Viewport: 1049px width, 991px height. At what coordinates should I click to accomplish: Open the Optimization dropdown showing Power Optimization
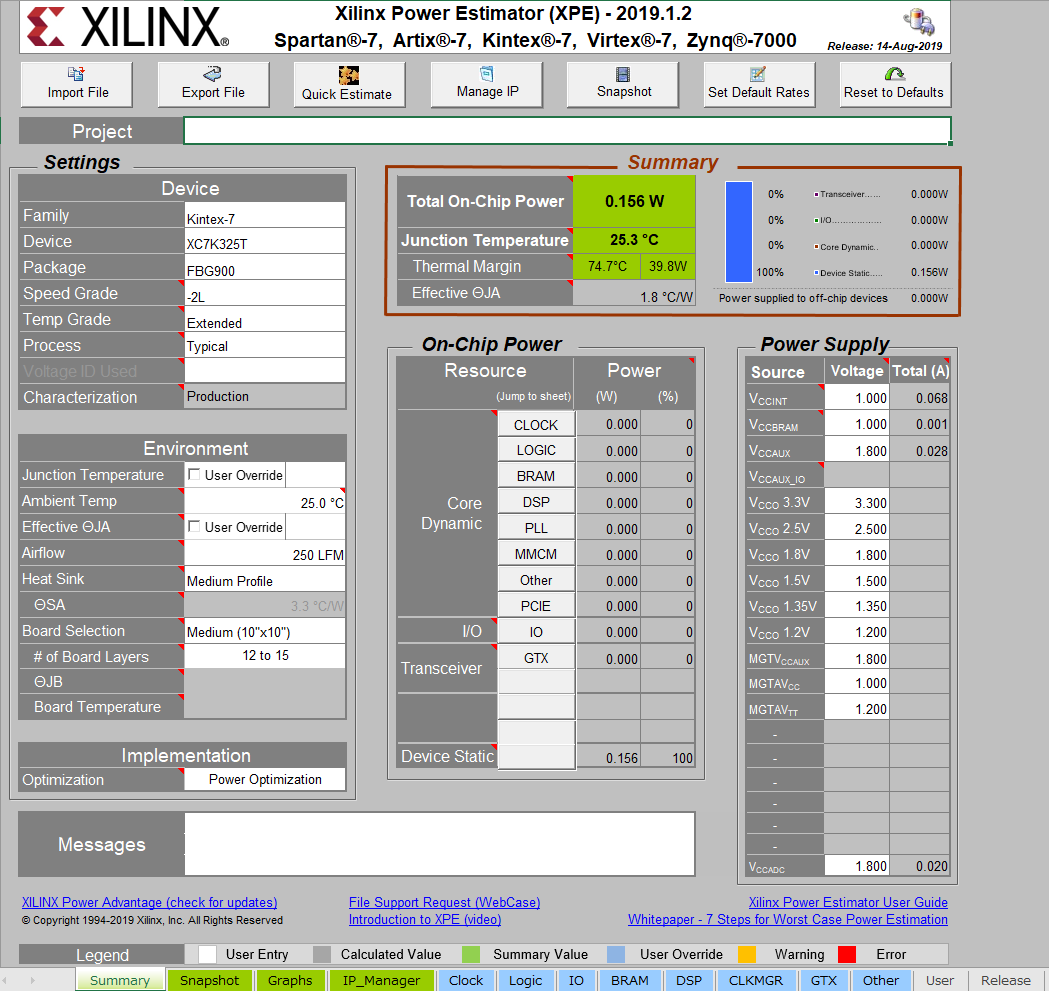[265, 780]
